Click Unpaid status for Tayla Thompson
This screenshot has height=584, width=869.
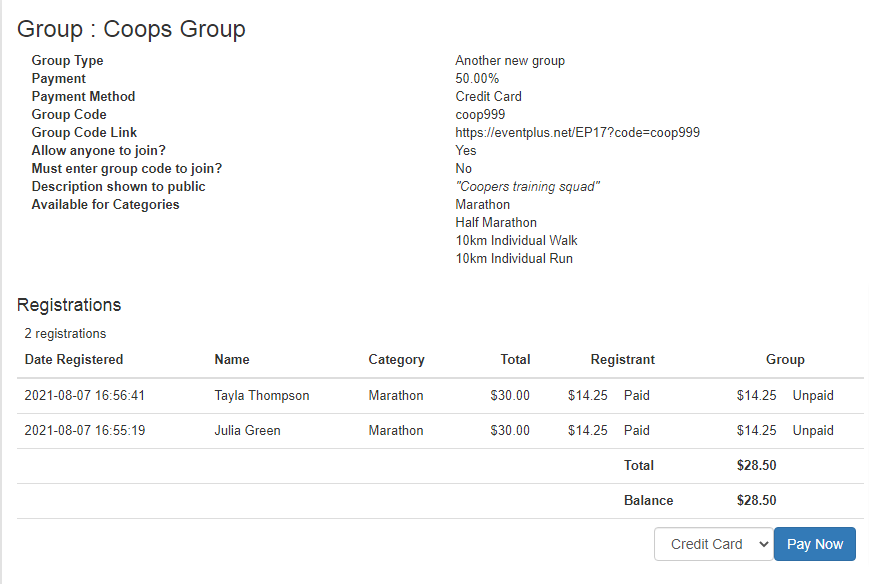click(x=813, y=395)
